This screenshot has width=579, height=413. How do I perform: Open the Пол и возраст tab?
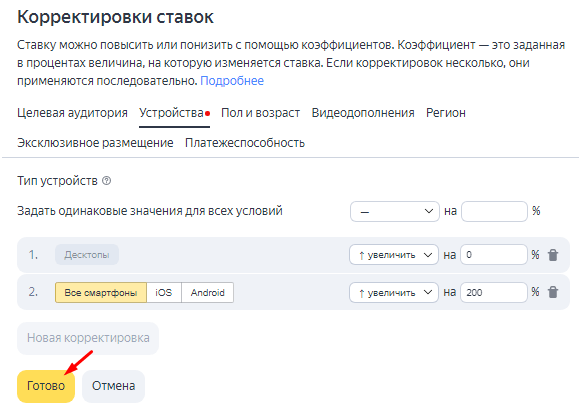tap(260, 113)
